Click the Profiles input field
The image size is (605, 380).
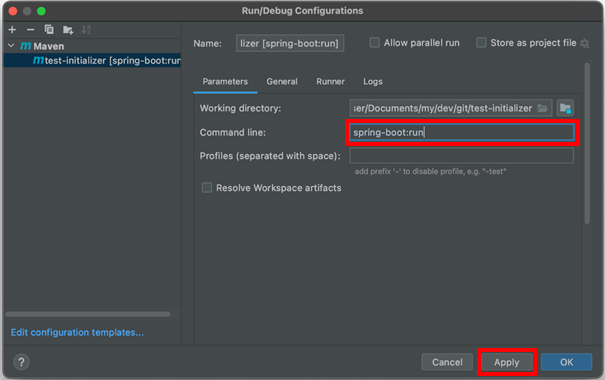coord(461,156)
